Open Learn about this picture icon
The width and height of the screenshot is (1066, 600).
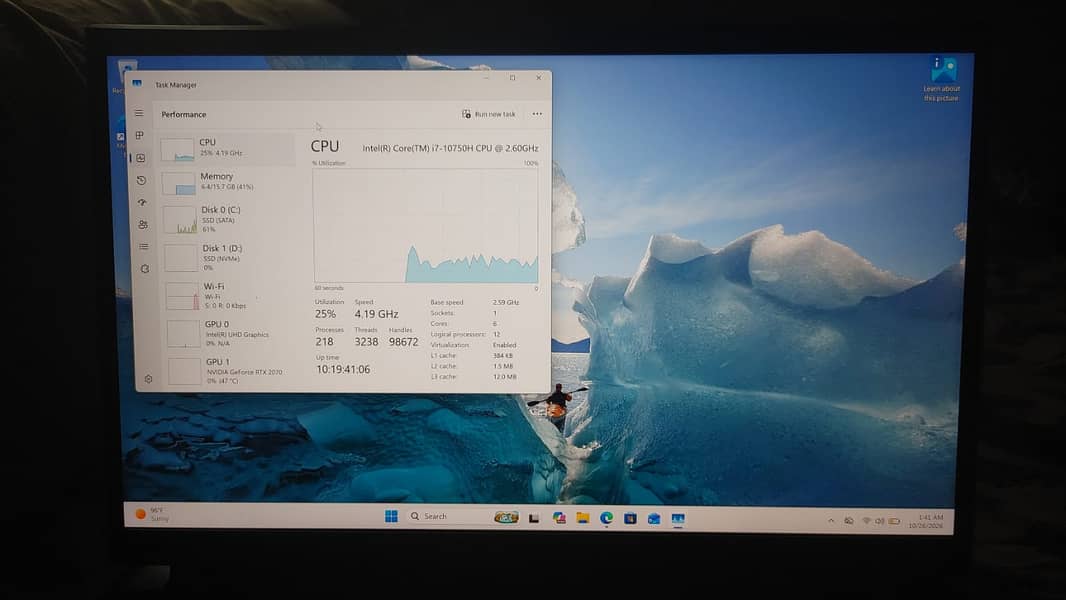(x=942, y=80)
